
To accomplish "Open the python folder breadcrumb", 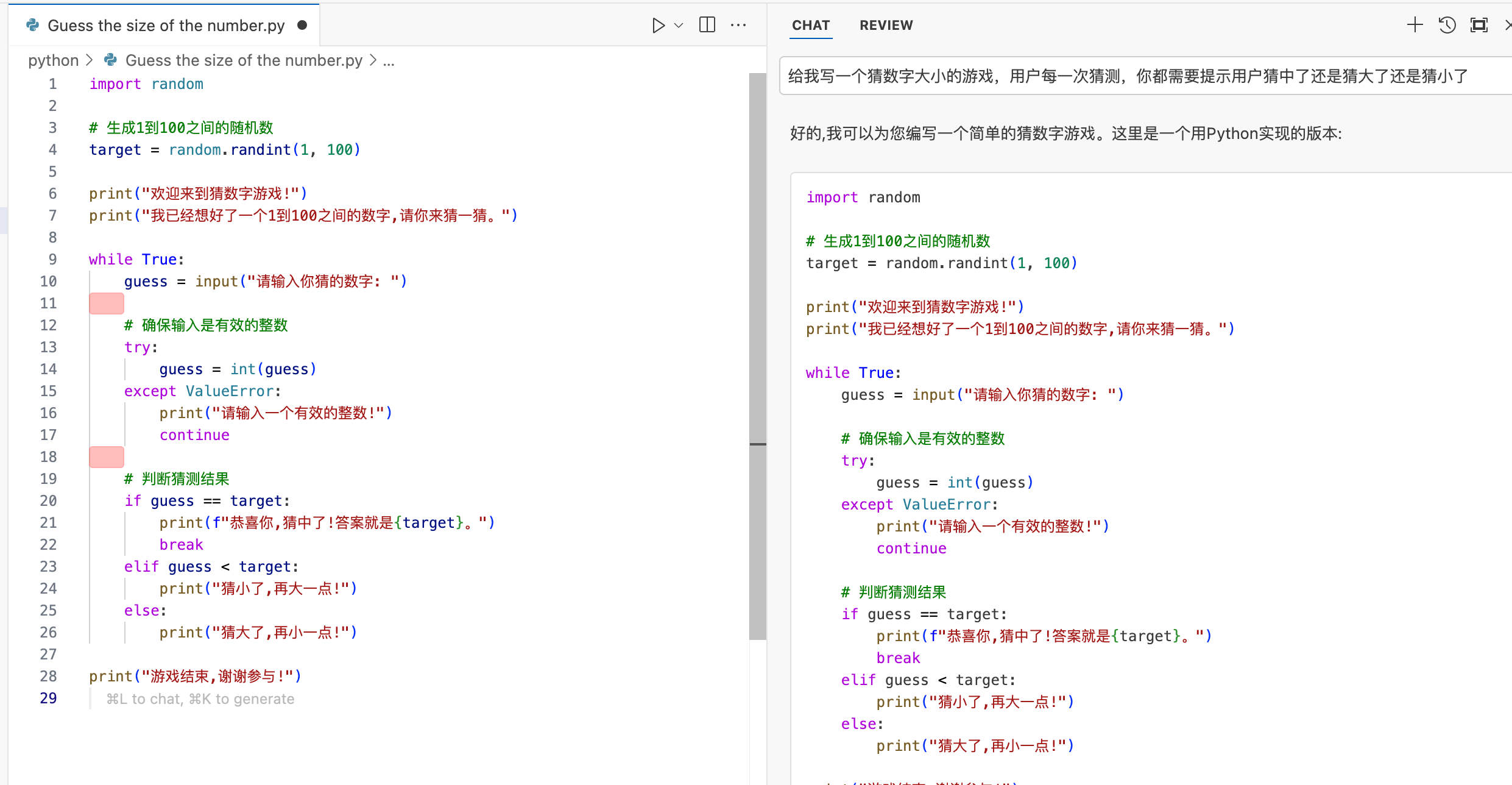I will pos(53,60).
